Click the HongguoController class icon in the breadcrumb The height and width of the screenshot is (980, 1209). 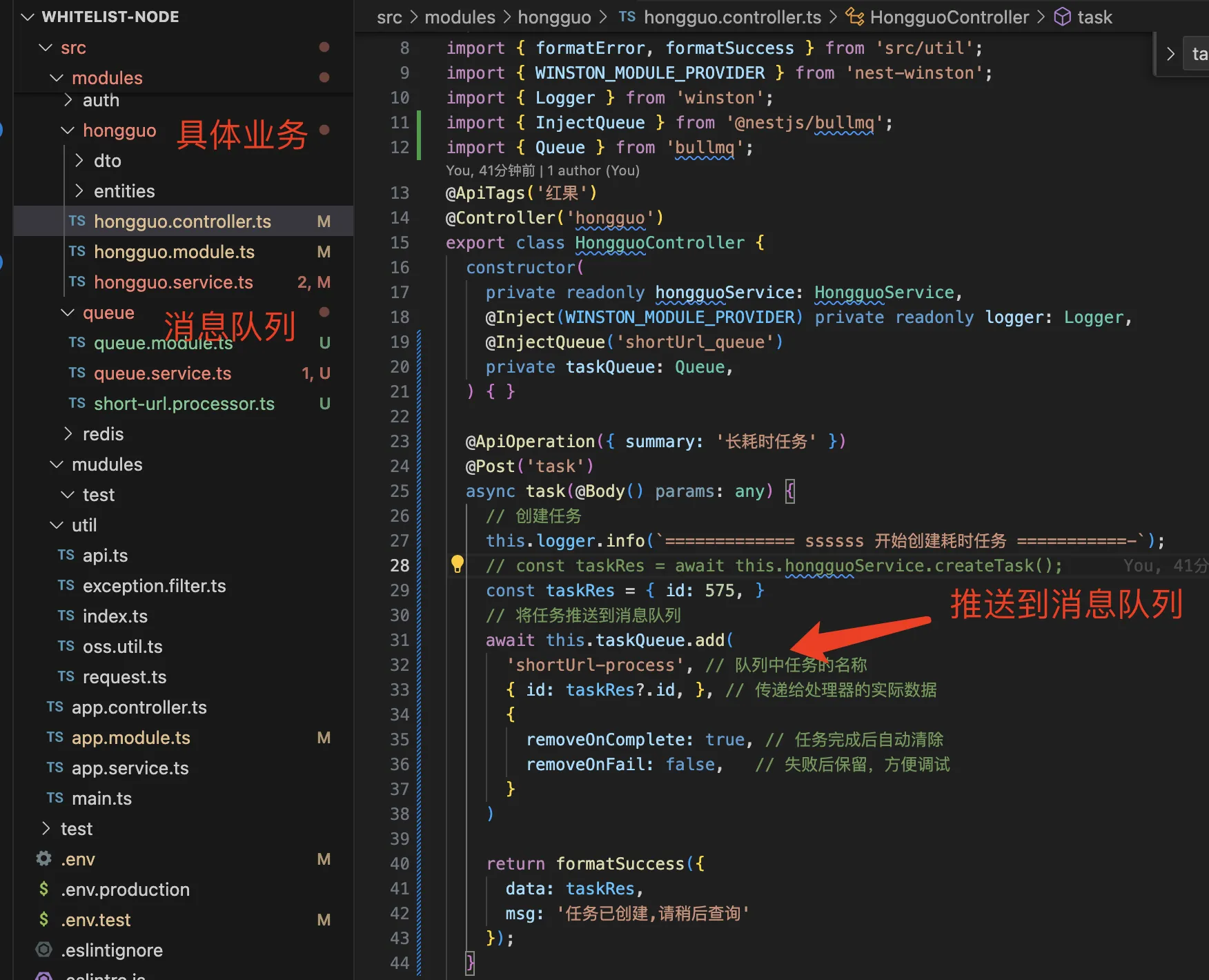click(854, 17)
